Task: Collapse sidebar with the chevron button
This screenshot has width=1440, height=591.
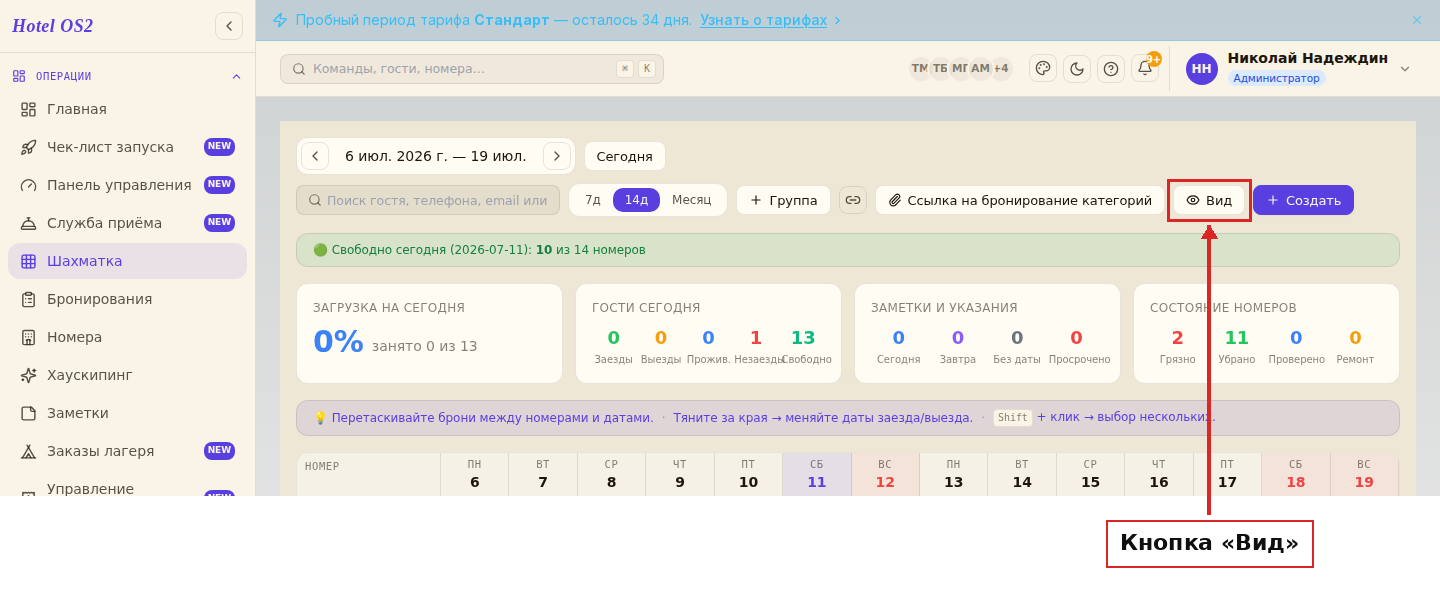Action: click(x=229, y=26)
